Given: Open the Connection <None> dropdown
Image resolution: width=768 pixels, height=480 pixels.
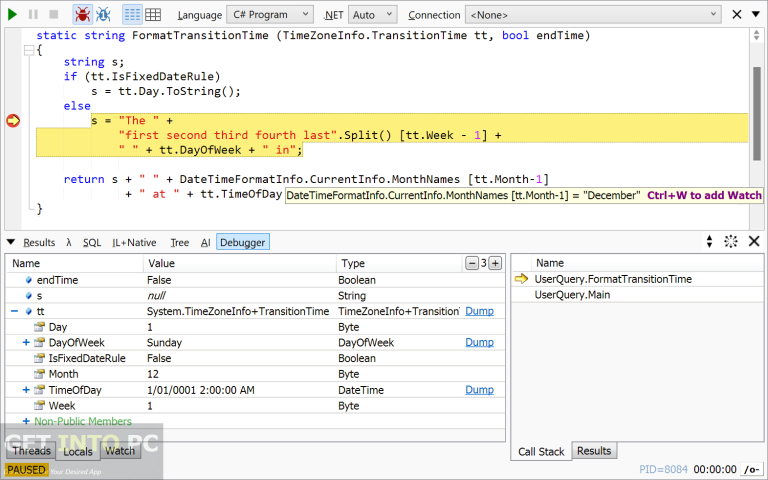Looking at the screenshot, I should 593,15.
